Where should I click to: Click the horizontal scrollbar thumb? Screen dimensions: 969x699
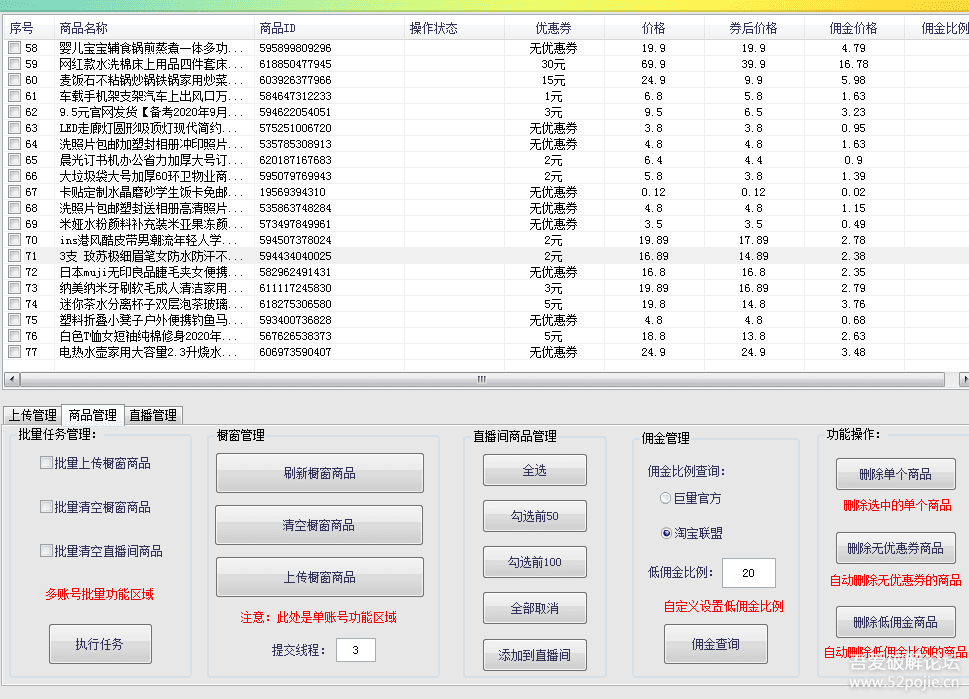pos(482,379)
